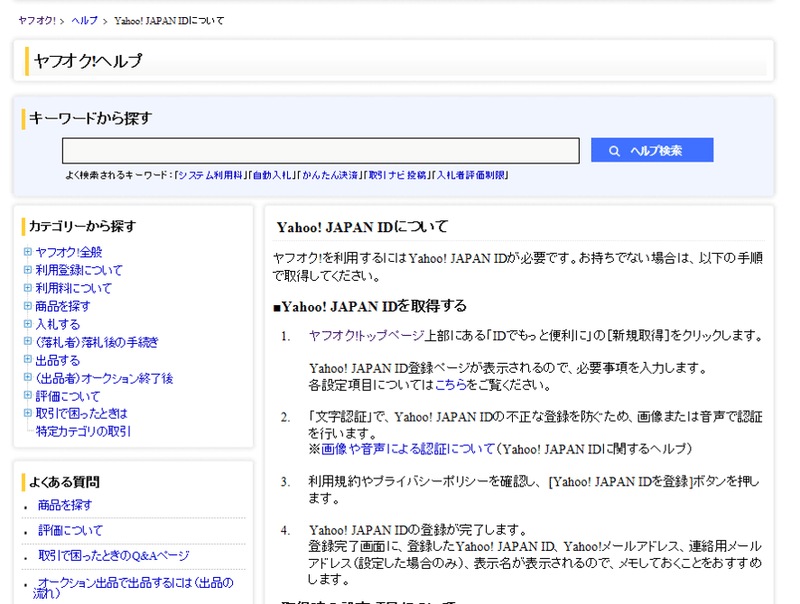Focus the keyword search input field
Image resolution: width=800 pixels, height=604 pixels.
pos(320,150)
